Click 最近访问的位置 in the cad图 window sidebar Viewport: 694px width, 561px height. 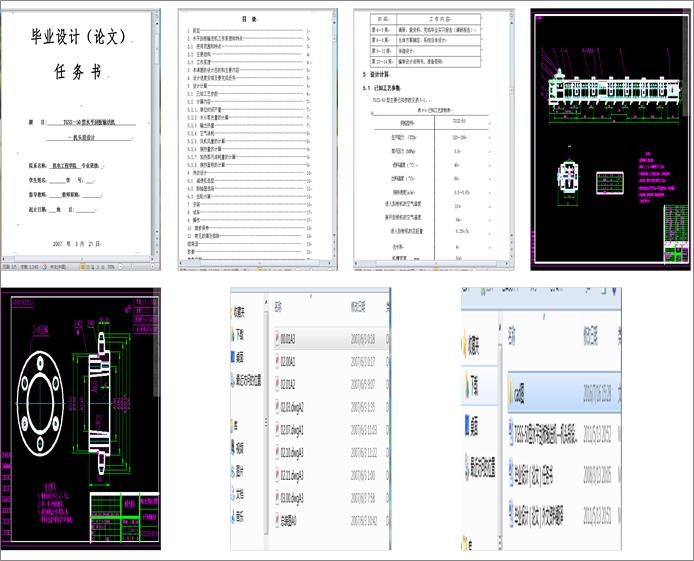tap(482, 466)
